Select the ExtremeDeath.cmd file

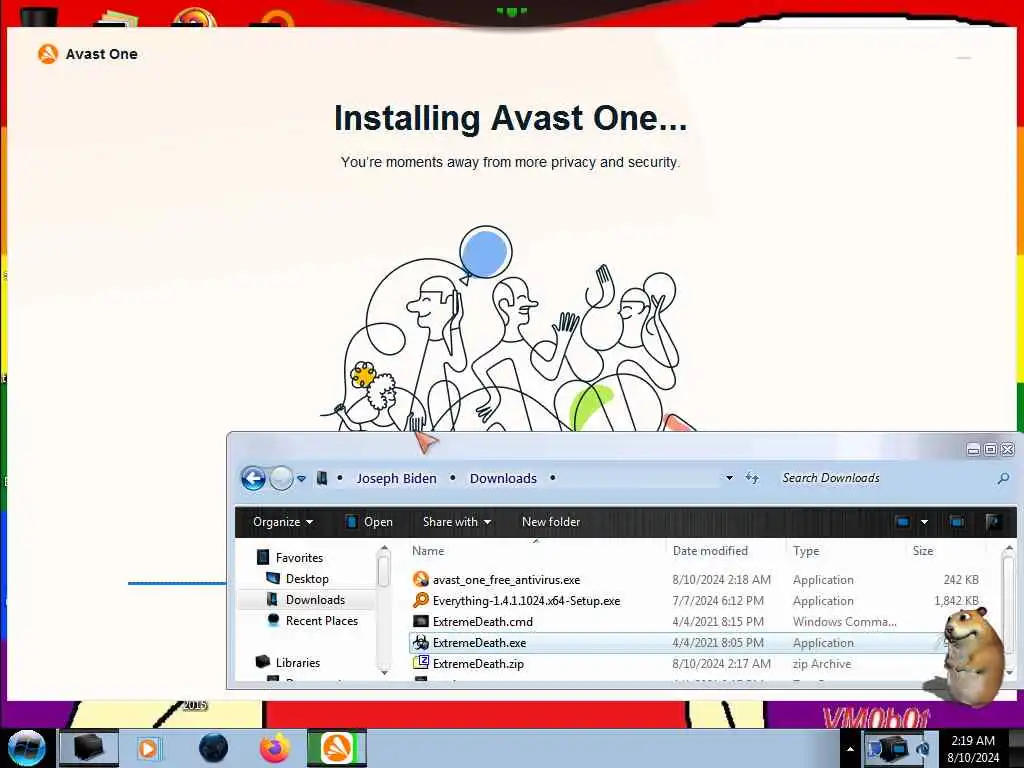click(483, 622)
